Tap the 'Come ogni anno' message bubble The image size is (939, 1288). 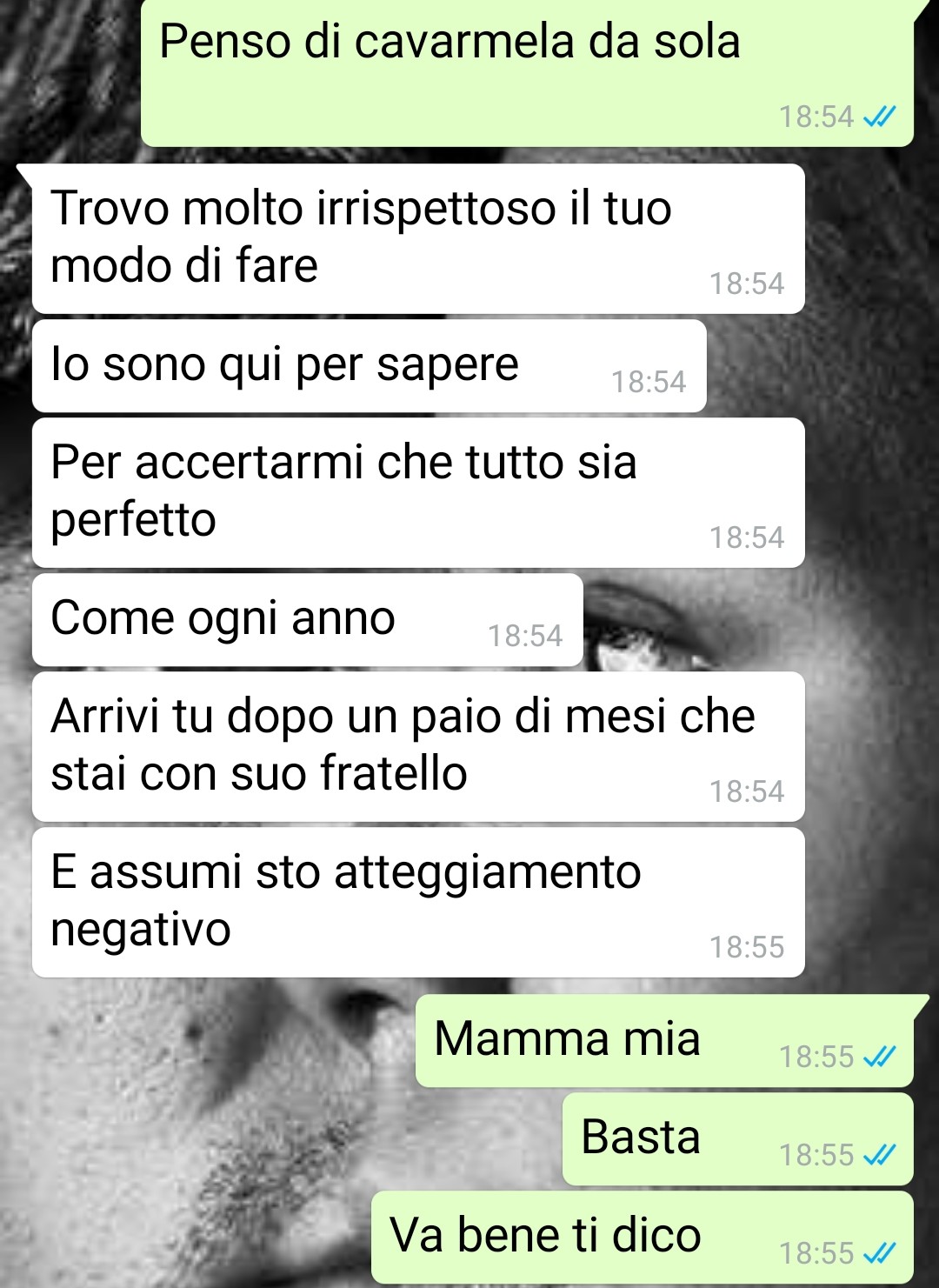click(308, 619)
